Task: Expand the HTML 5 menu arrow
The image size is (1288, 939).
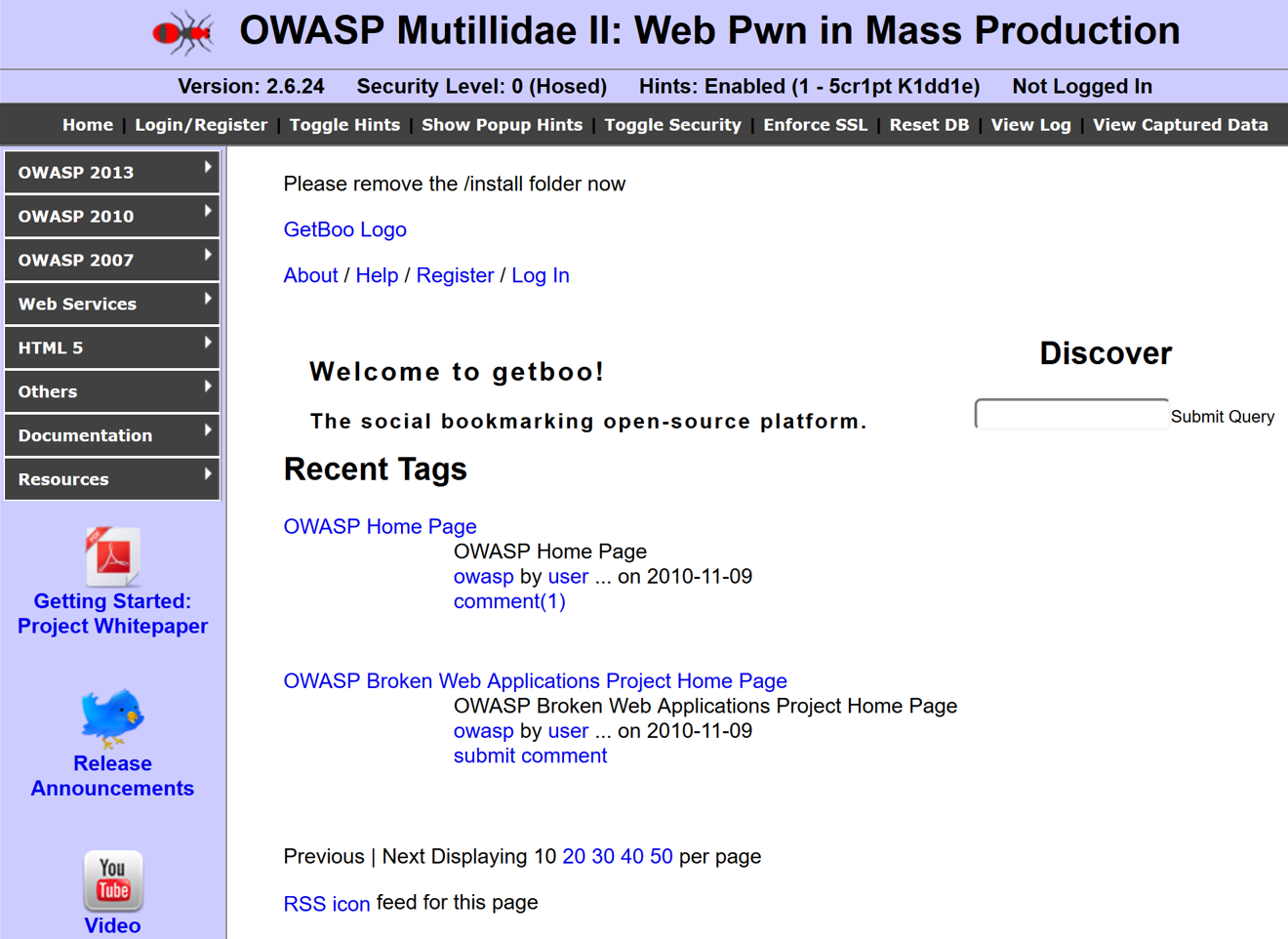Action: coord(208,344)
